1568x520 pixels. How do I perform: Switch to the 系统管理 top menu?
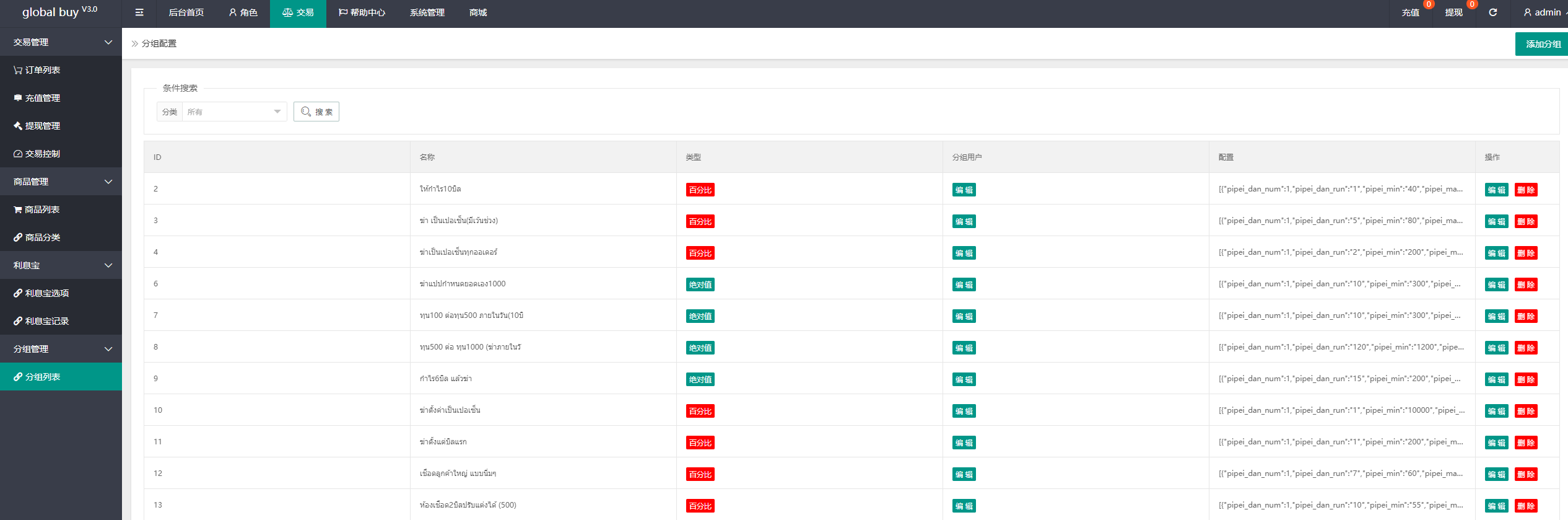point(427,12)
